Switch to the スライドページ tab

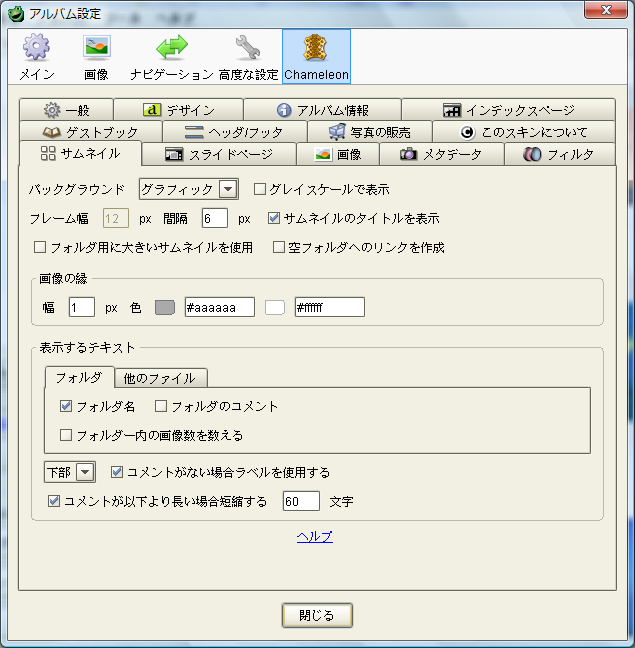(219, 154)
